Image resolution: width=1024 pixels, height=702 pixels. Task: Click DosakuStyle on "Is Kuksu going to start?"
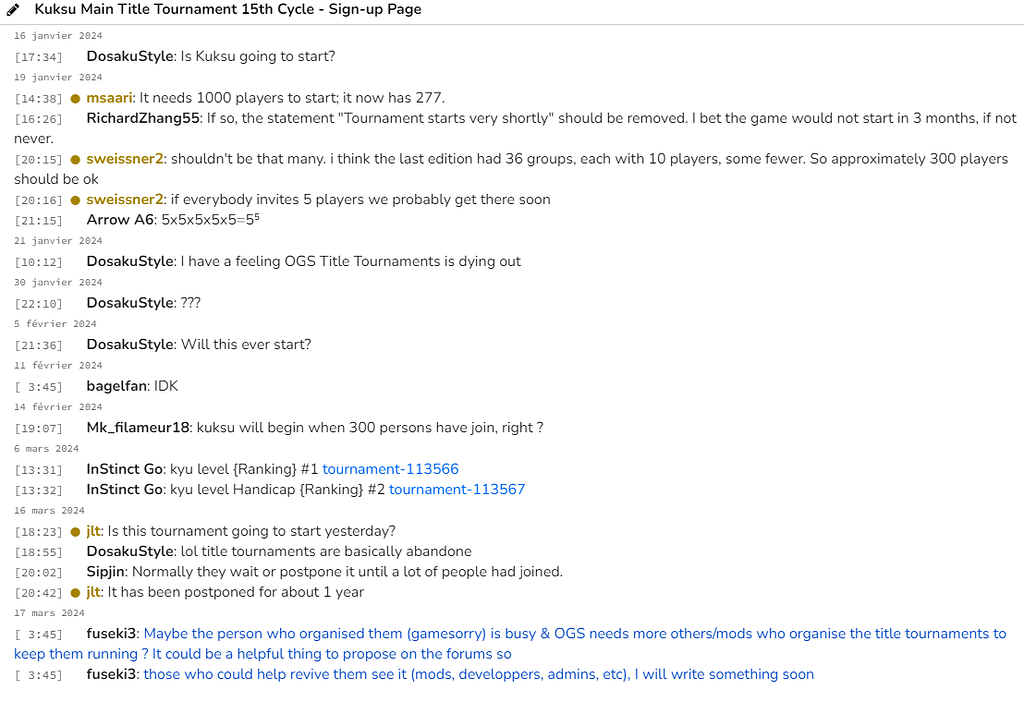pyautogui.click(x=130, y=57)
